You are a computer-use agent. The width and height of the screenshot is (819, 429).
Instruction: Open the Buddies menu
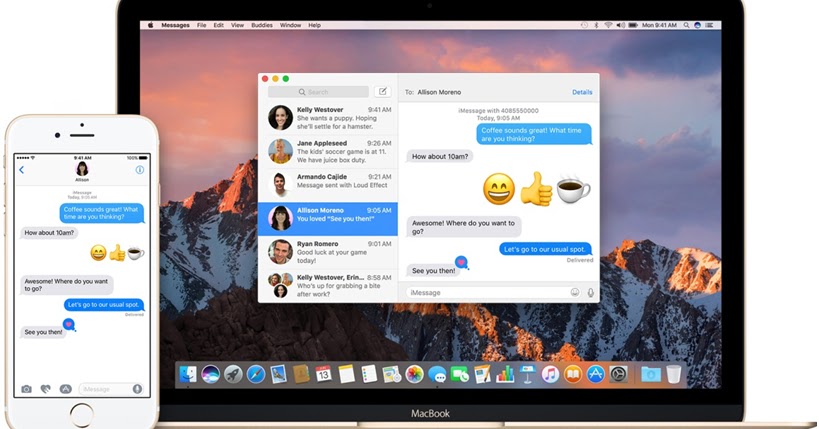click(x=262, y=25)
